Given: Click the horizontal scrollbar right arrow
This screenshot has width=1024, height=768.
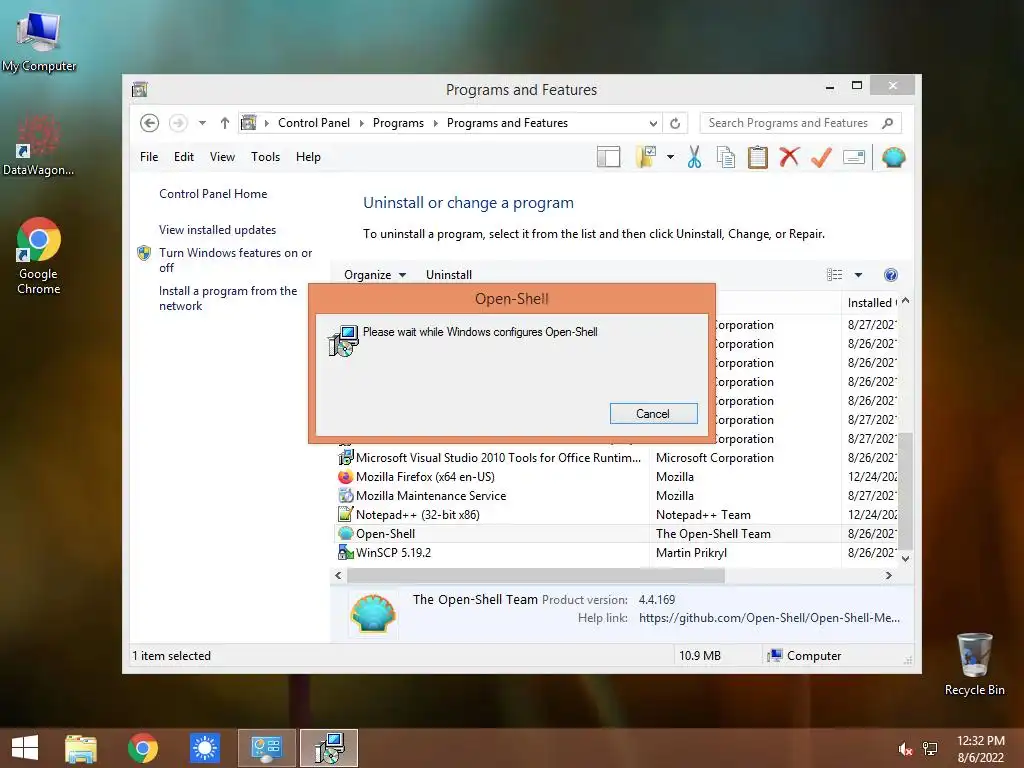Looking at the screenshot, I should (x=888, y=575).
